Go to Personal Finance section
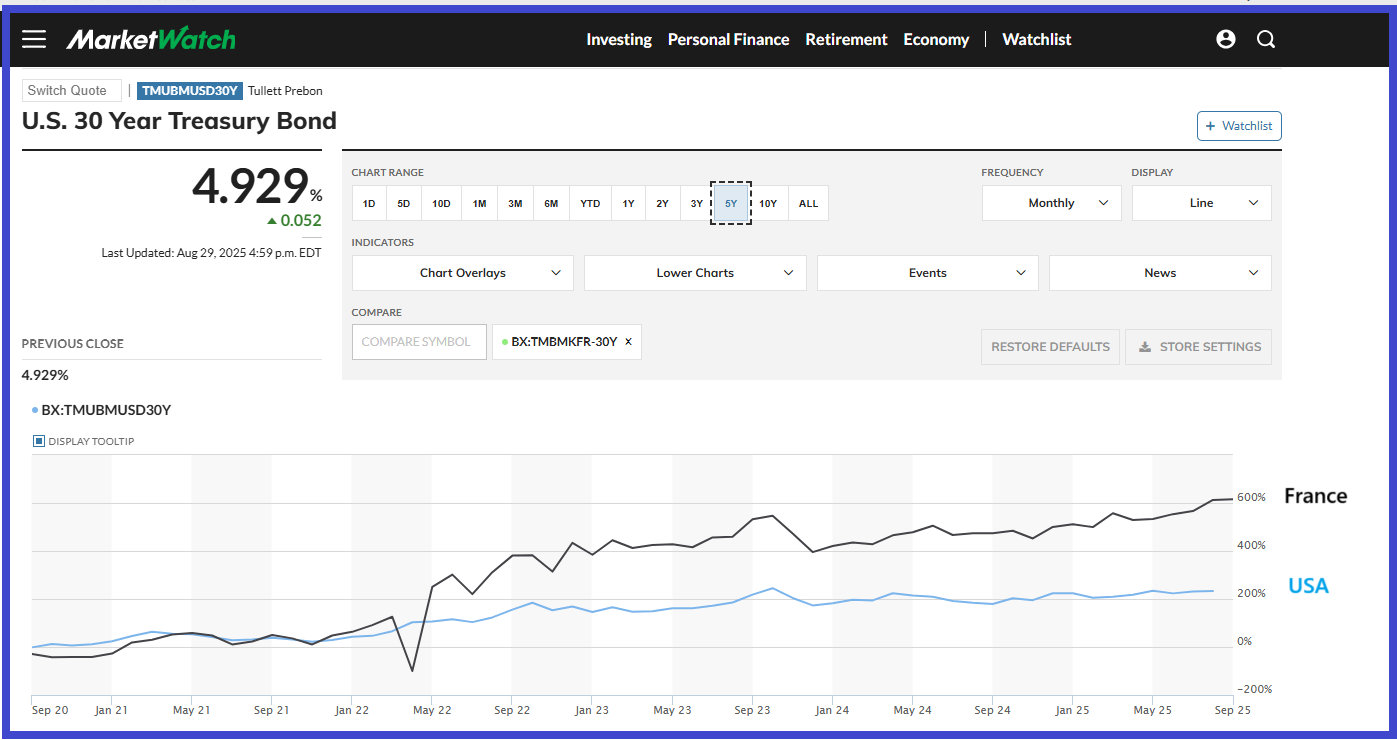This screenshot has width=1397, height=740. pyautogui.click(x=728, y=39)
